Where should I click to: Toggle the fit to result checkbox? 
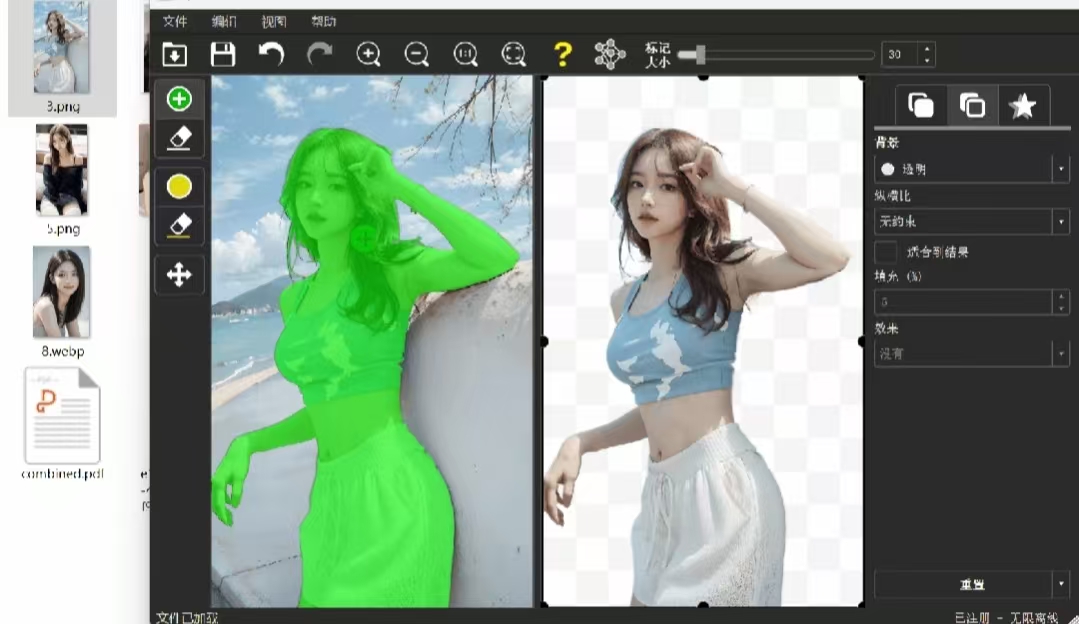pos(886,252)
